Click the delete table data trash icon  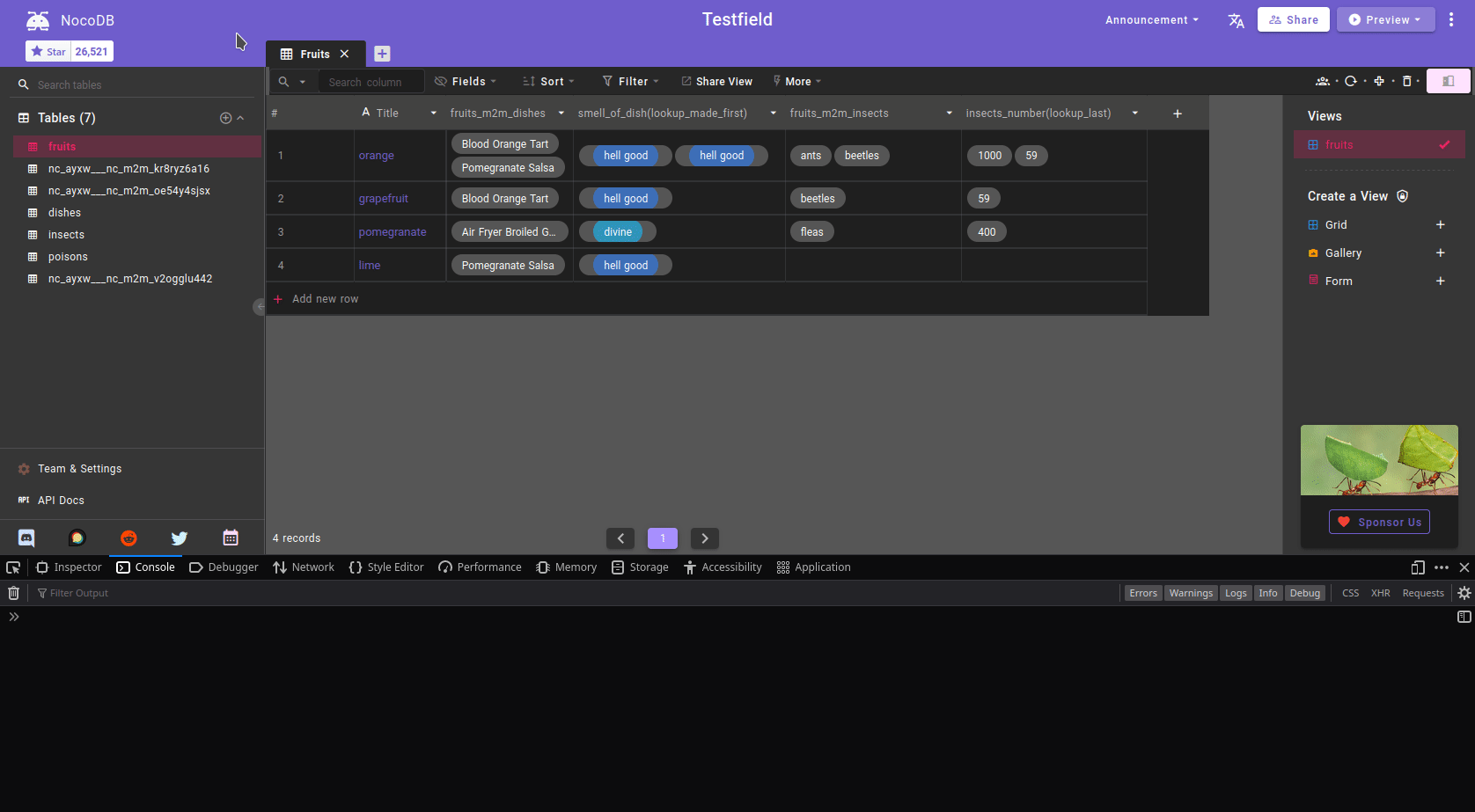coord(1407,81)
